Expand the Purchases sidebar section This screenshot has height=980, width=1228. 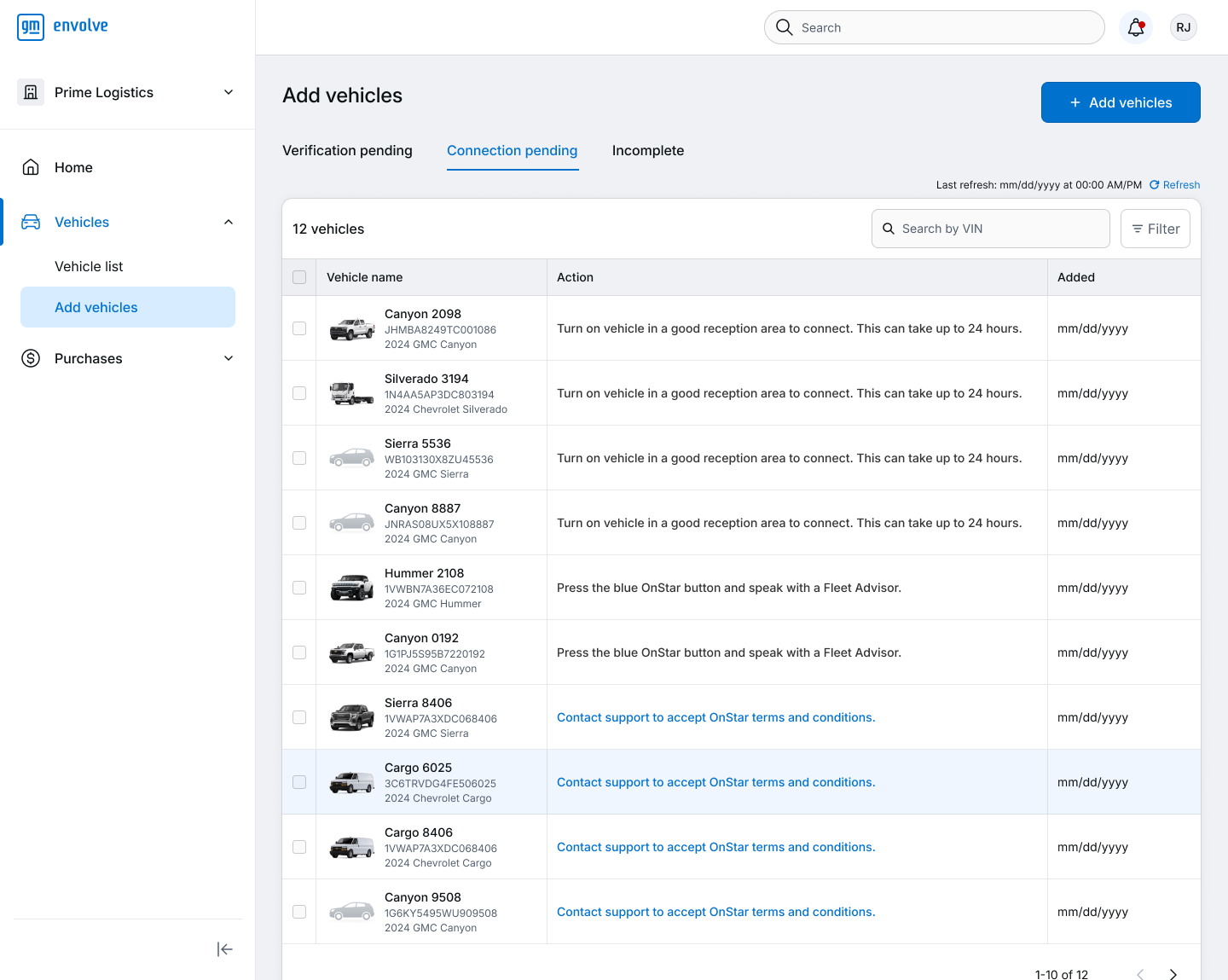tap(229, 358)
